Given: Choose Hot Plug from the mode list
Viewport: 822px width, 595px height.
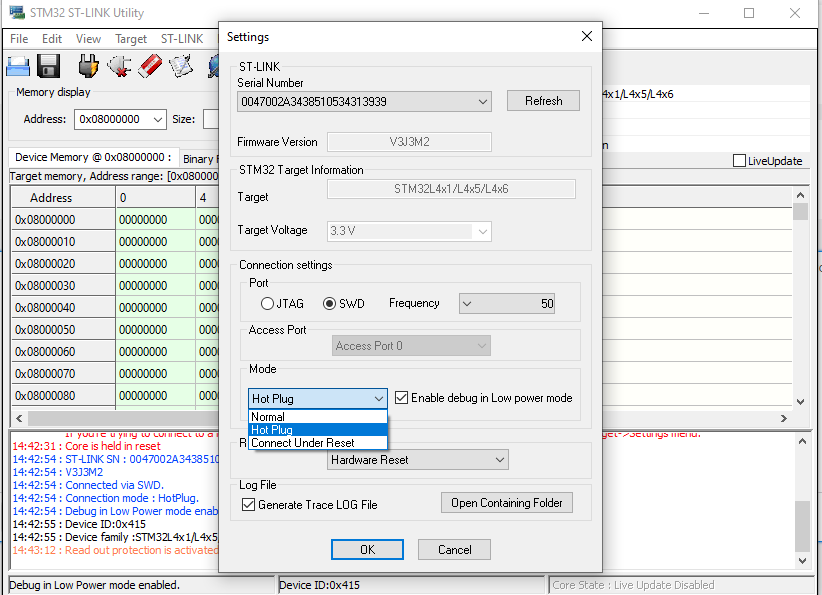Looking at the screenshot, I should (x=318, y=430).
